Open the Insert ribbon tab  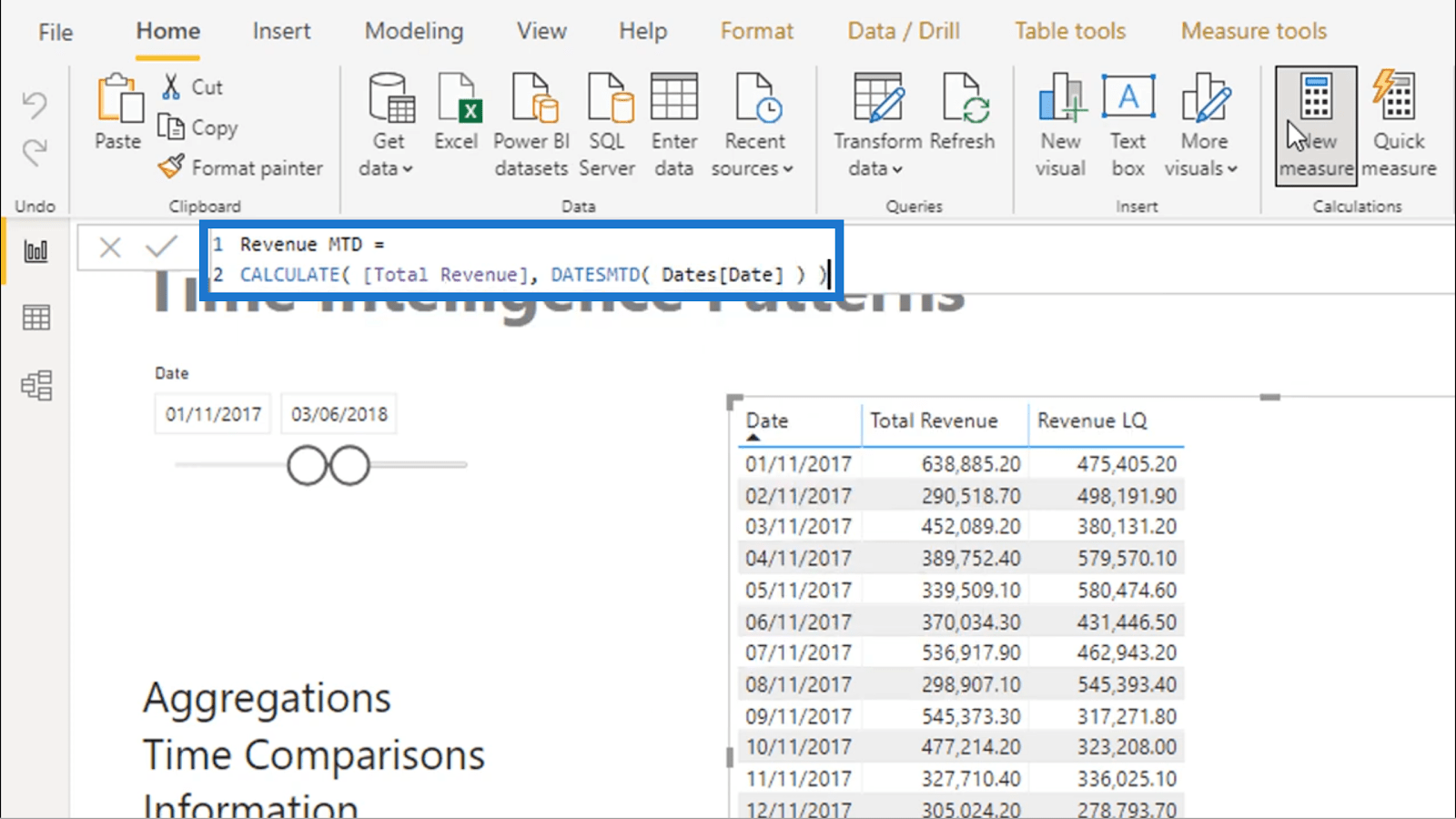pos(281,31)
